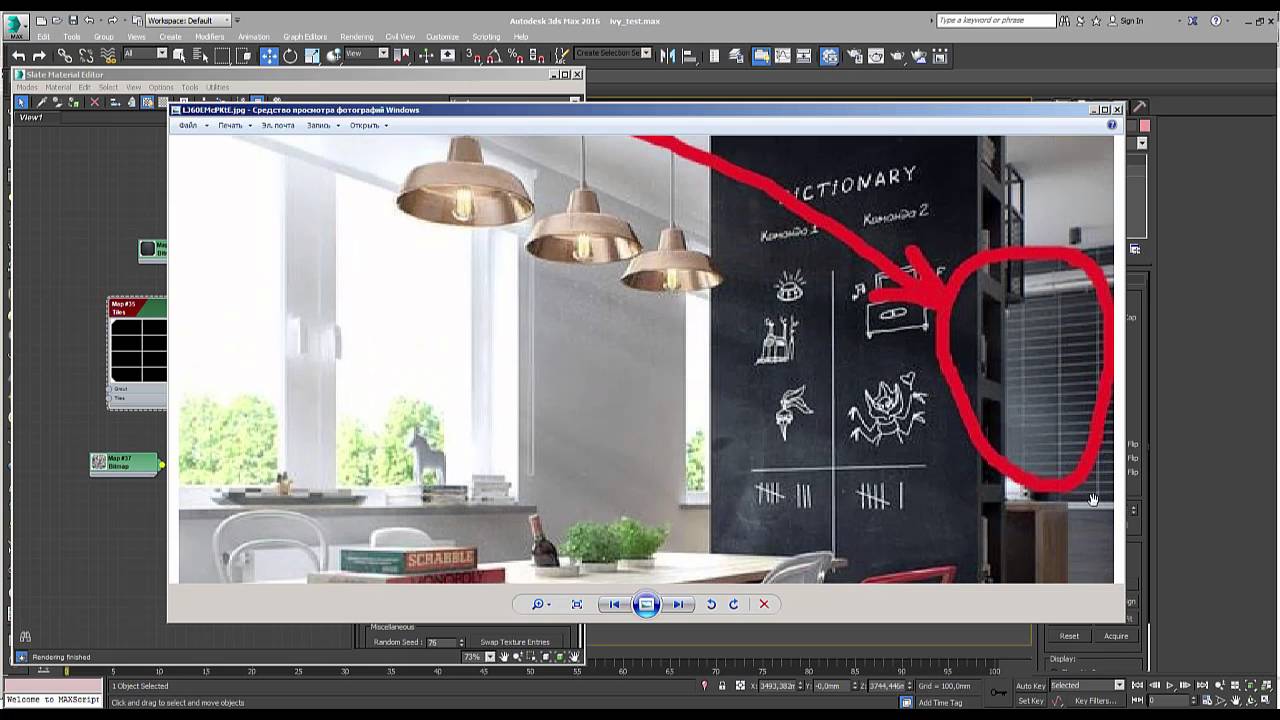Select the Bind to Space Warp tool
This screenshot has height=720, width=1280.
click(x=108, y=56)
